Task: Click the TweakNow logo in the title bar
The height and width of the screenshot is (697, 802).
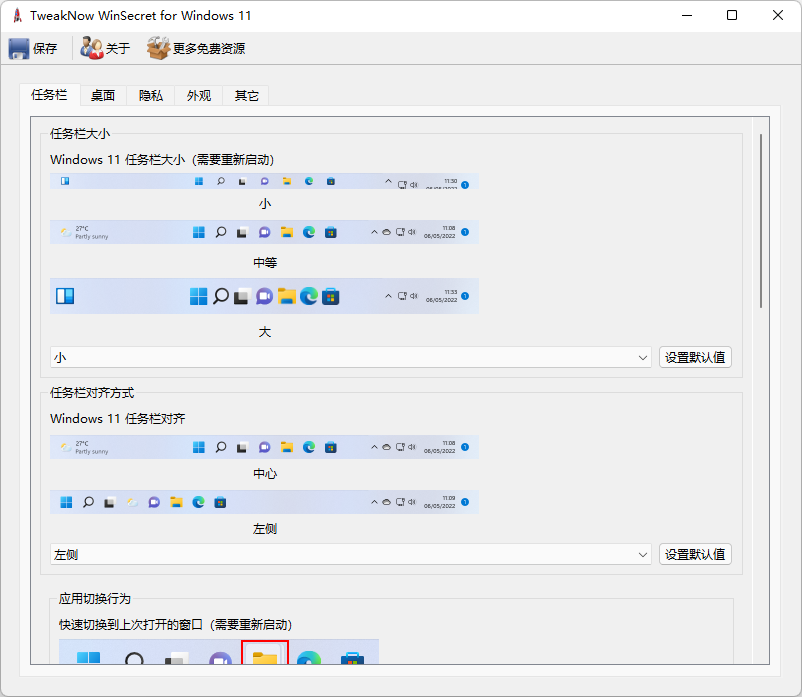Action: 15,15
